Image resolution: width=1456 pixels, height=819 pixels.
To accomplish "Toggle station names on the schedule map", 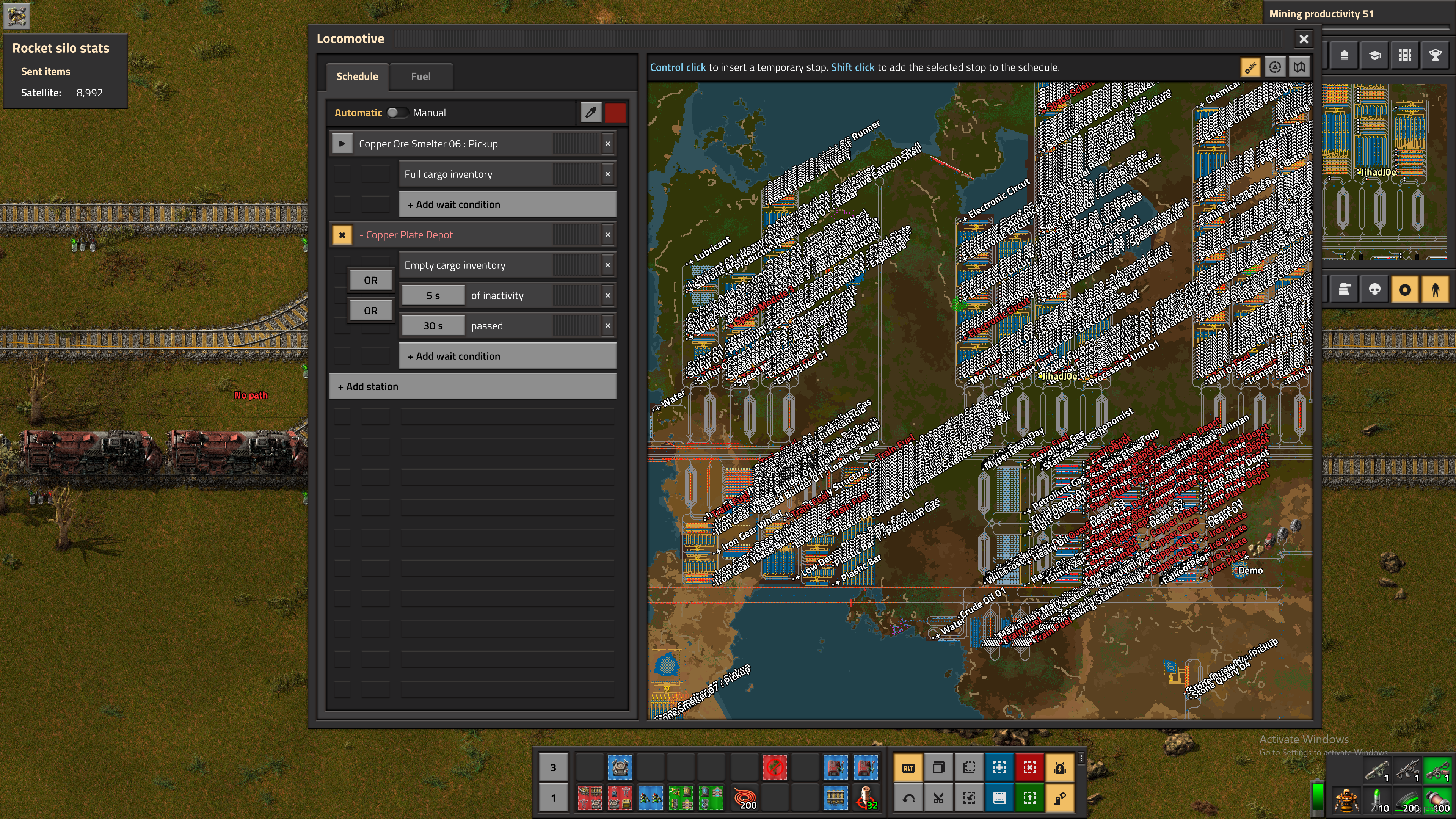I will point(1250,67).
